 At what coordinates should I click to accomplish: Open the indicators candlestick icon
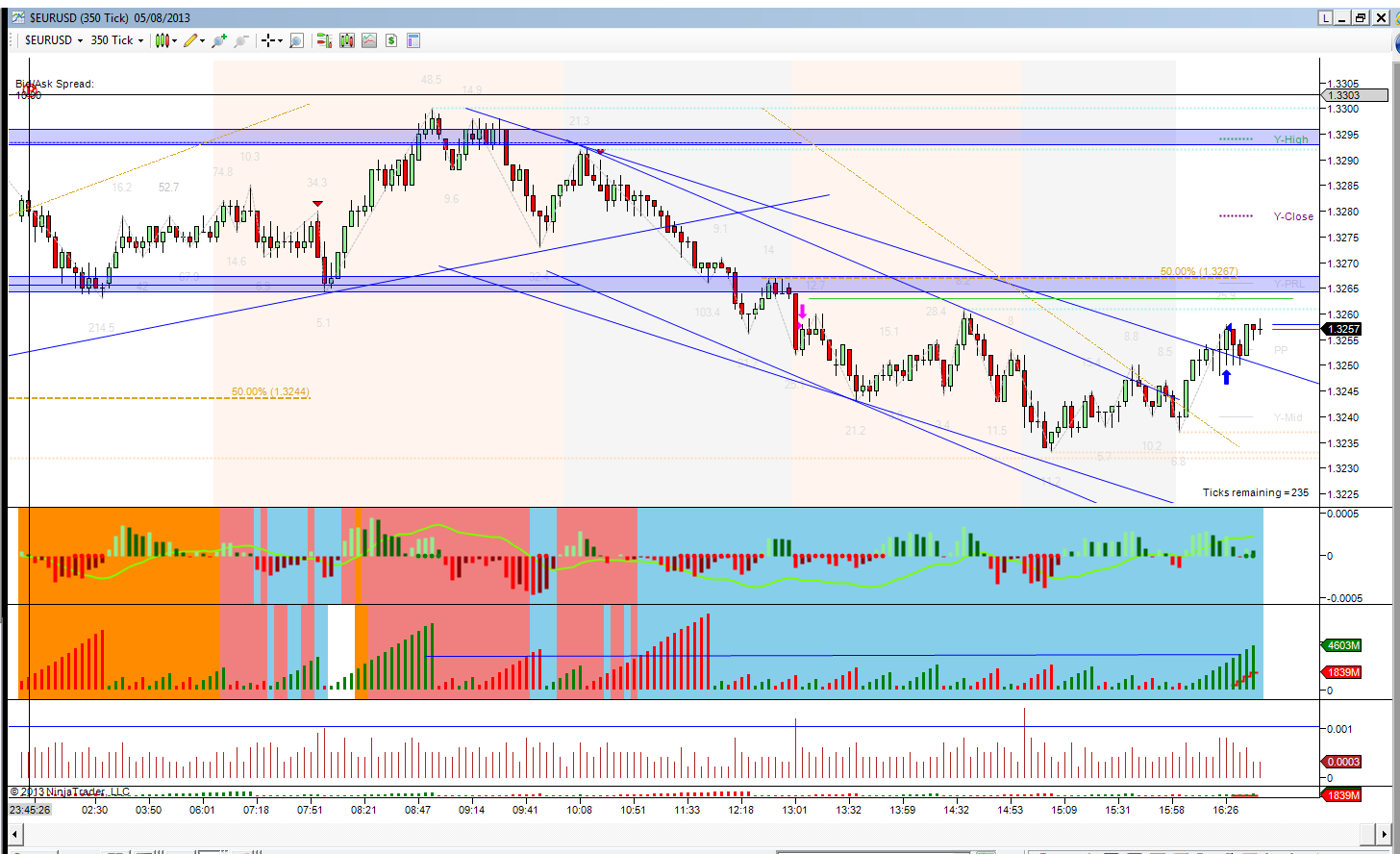[x=346, y=40]
